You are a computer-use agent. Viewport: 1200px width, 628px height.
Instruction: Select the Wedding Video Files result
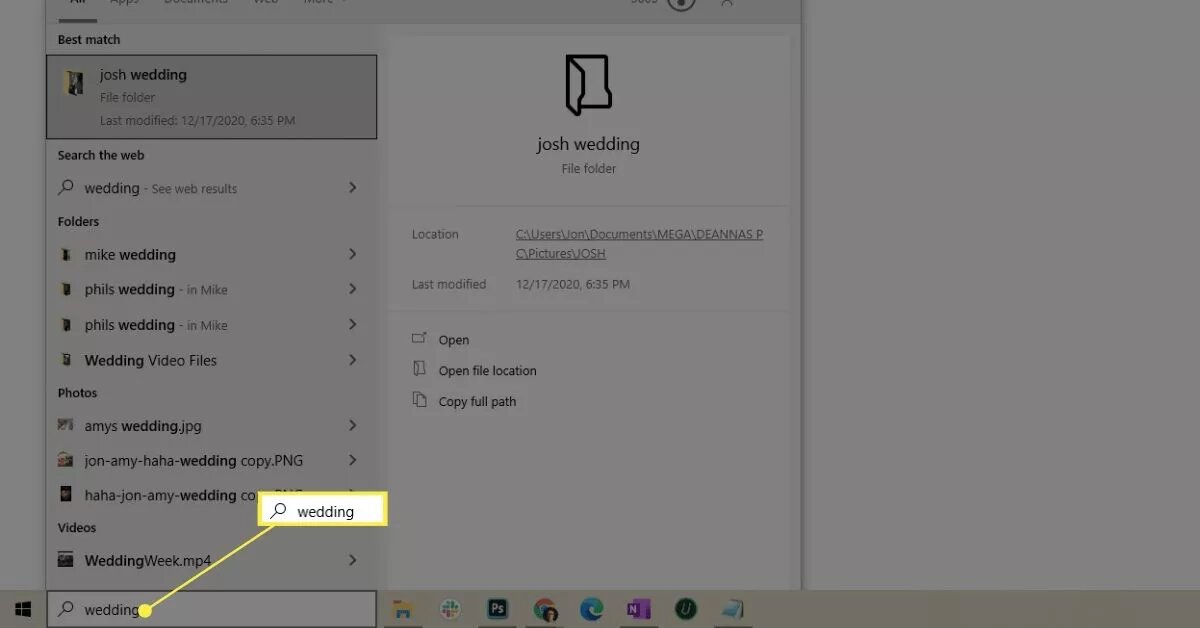211,360
